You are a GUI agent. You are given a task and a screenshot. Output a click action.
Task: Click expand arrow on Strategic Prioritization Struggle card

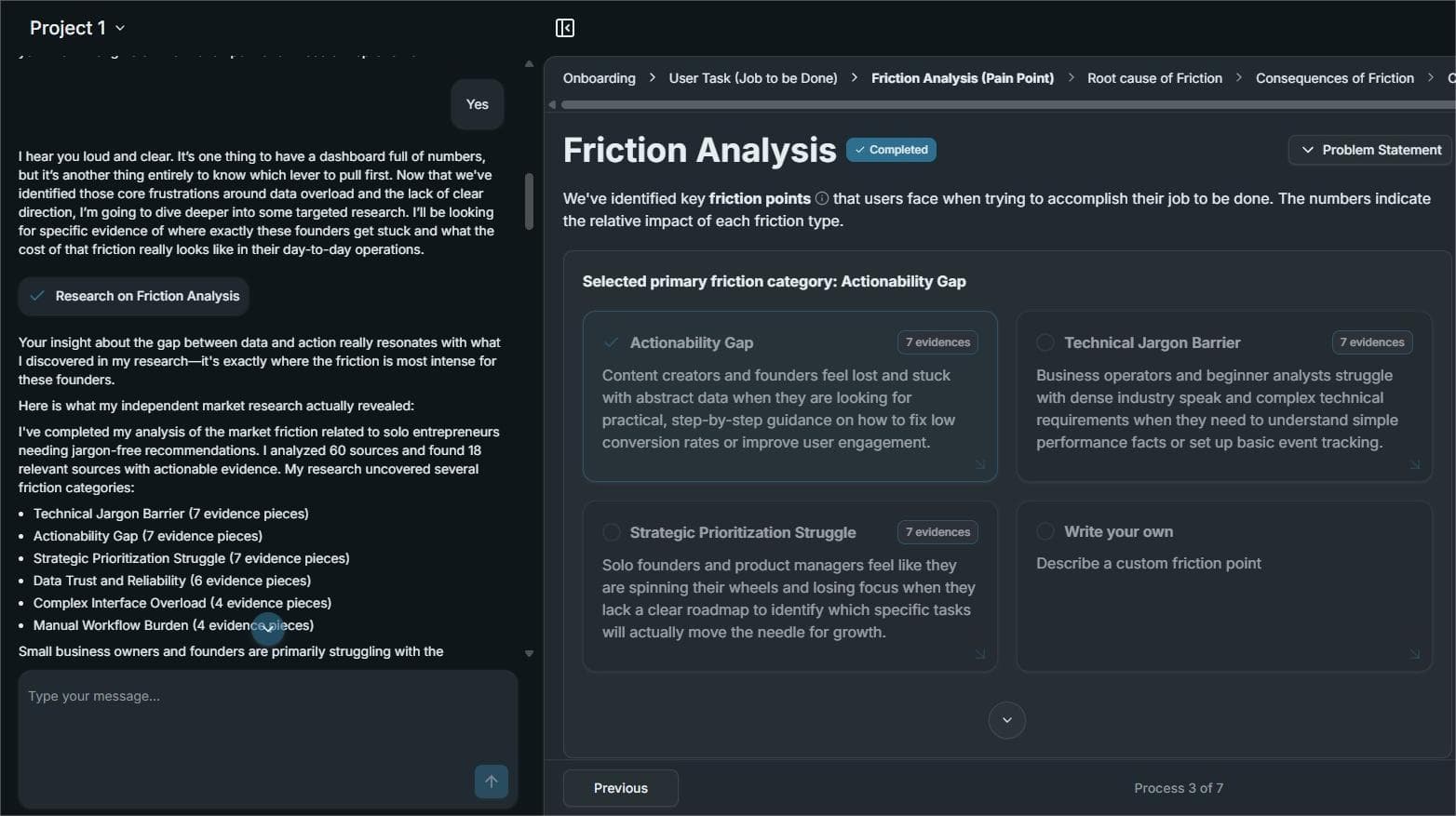point(979,654)
